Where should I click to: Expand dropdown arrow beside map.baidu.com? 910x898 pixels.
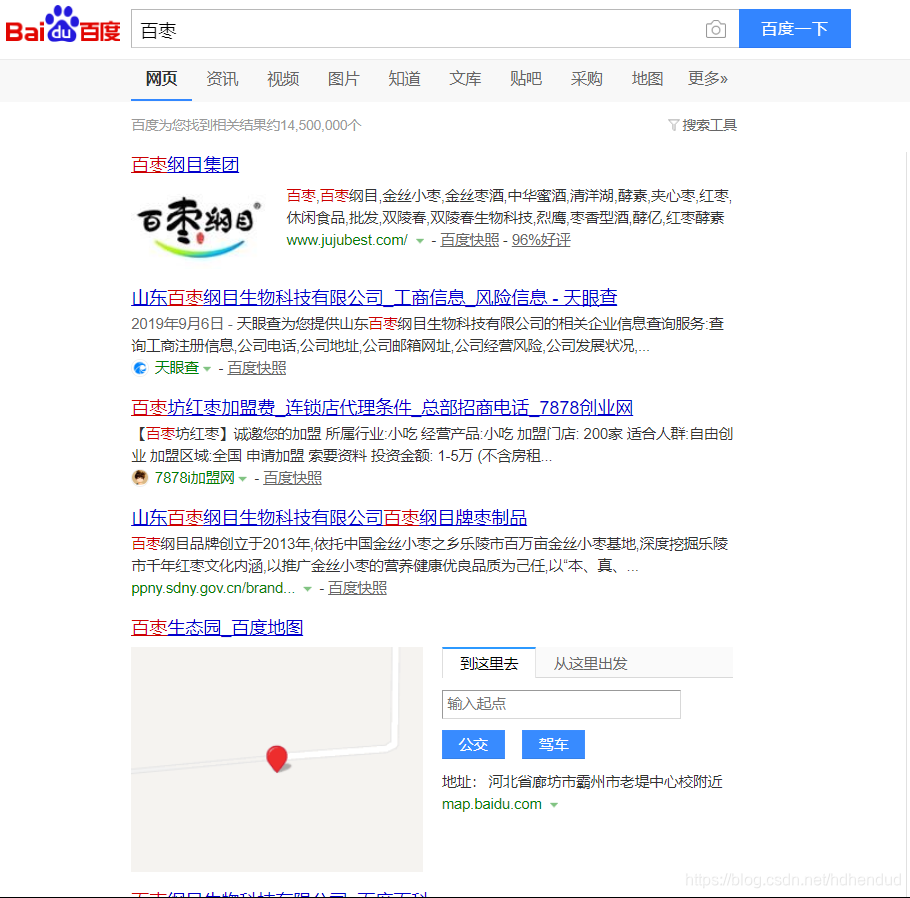554,805
